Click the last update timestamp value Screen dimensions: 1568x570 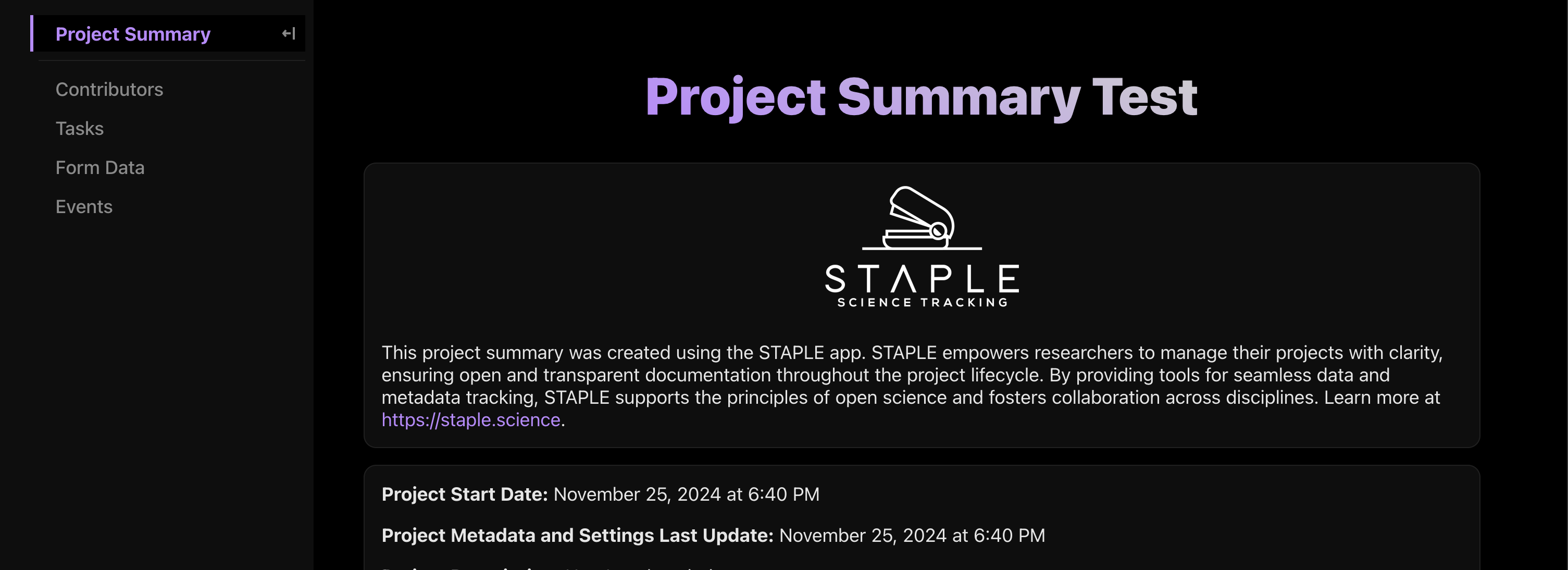911,535
